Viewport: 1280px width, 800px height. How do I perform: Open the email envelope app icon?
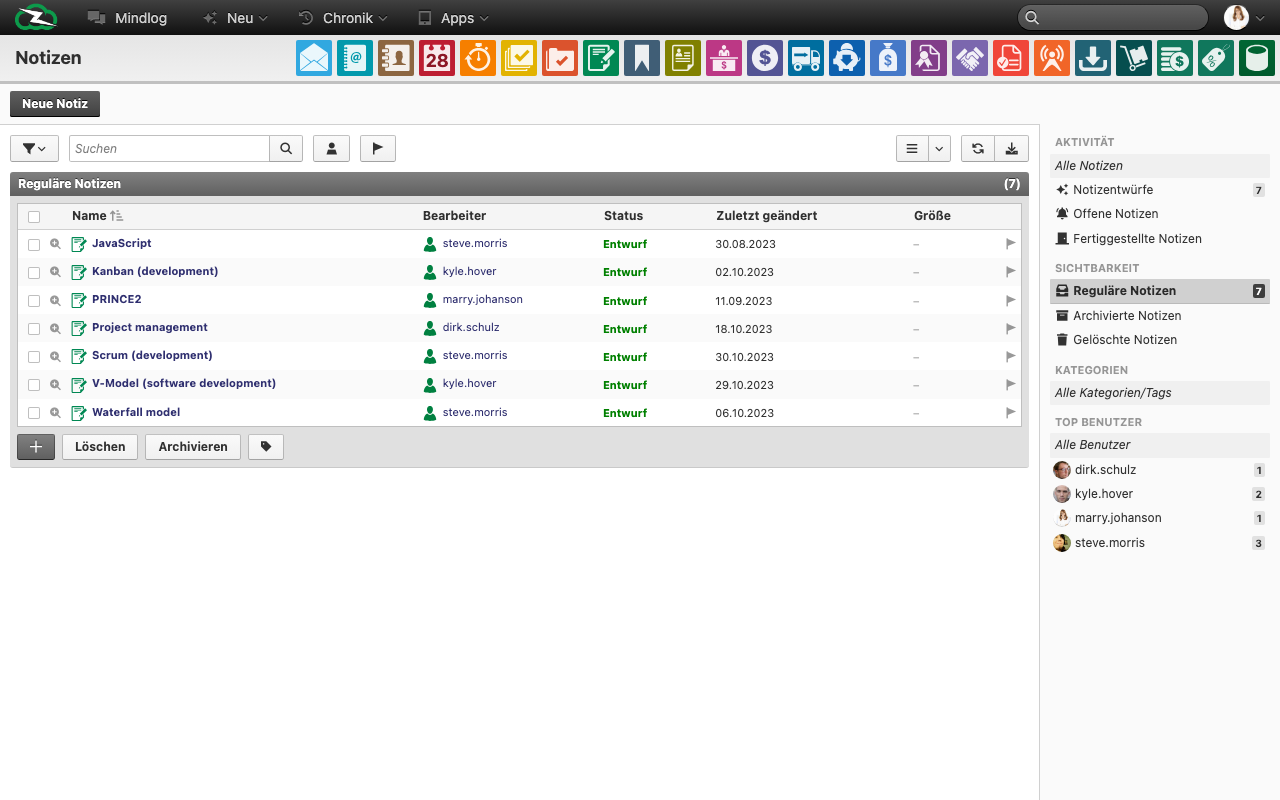point(314,58)
